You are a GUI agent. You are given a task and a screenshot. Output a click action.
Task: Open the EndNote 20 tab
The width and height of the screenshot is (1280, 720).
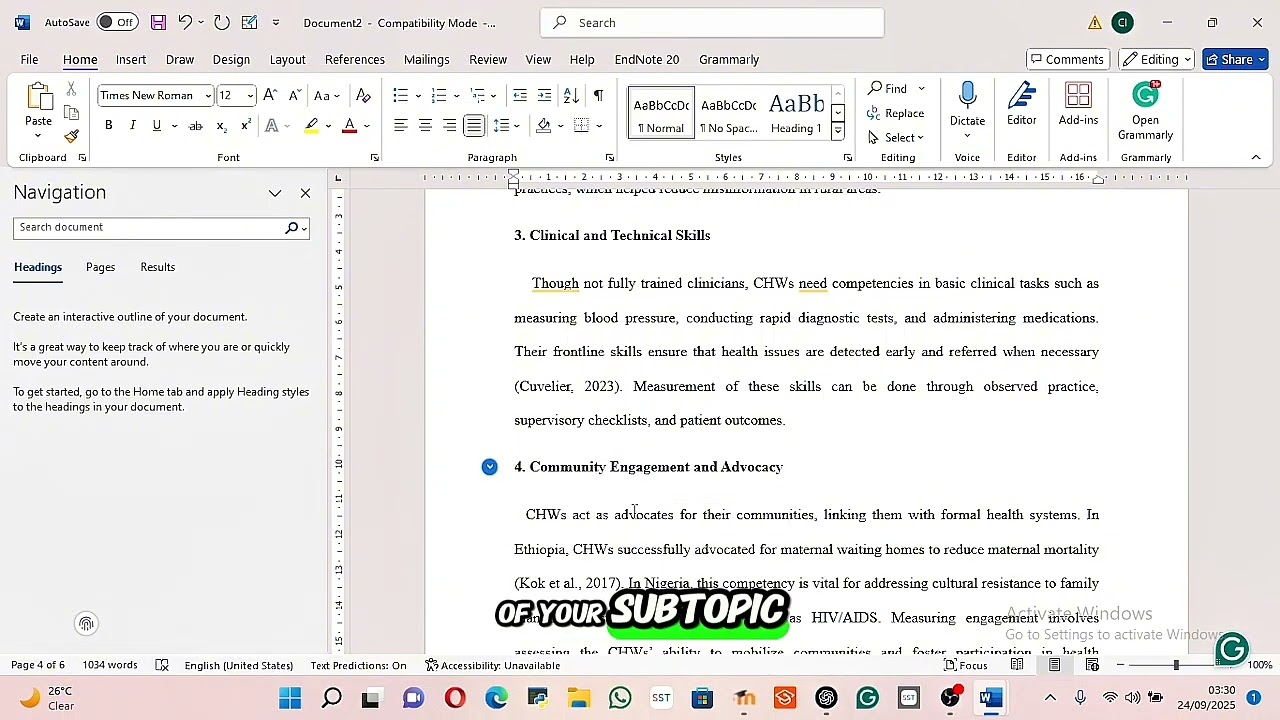pos(647,60)
